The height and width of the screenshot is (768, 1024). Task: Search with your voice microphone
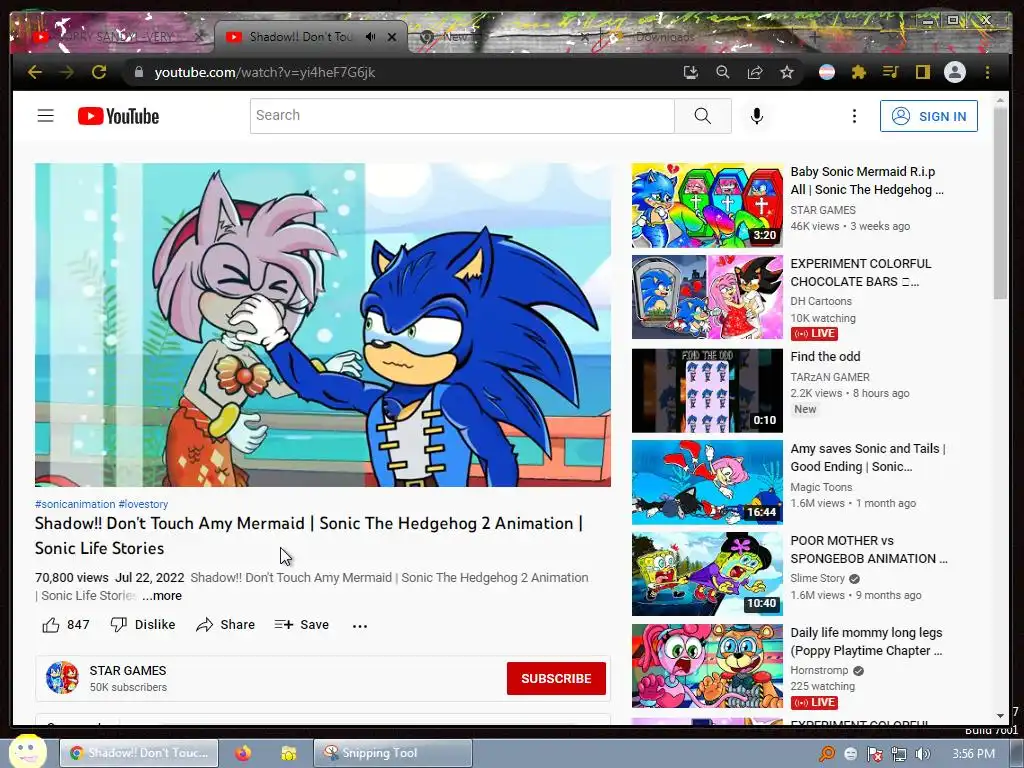[756, 116]
